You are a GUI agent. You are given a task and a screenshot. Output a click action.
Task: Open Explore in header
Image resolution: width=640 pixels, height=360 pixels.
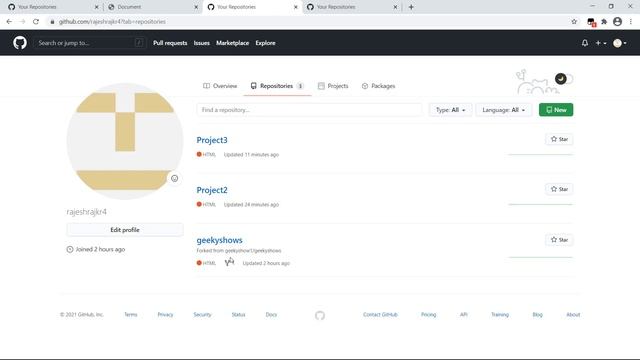tap(265, 43)
